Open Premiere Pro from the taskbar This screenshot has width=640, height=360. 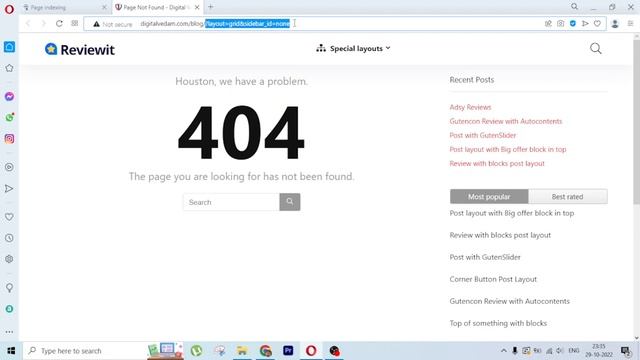288,351
